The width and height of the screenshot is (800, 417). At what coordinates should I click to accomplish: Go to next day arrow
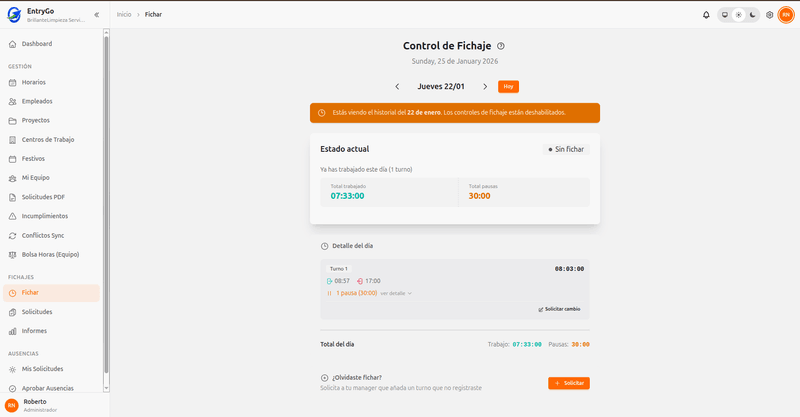485,87
